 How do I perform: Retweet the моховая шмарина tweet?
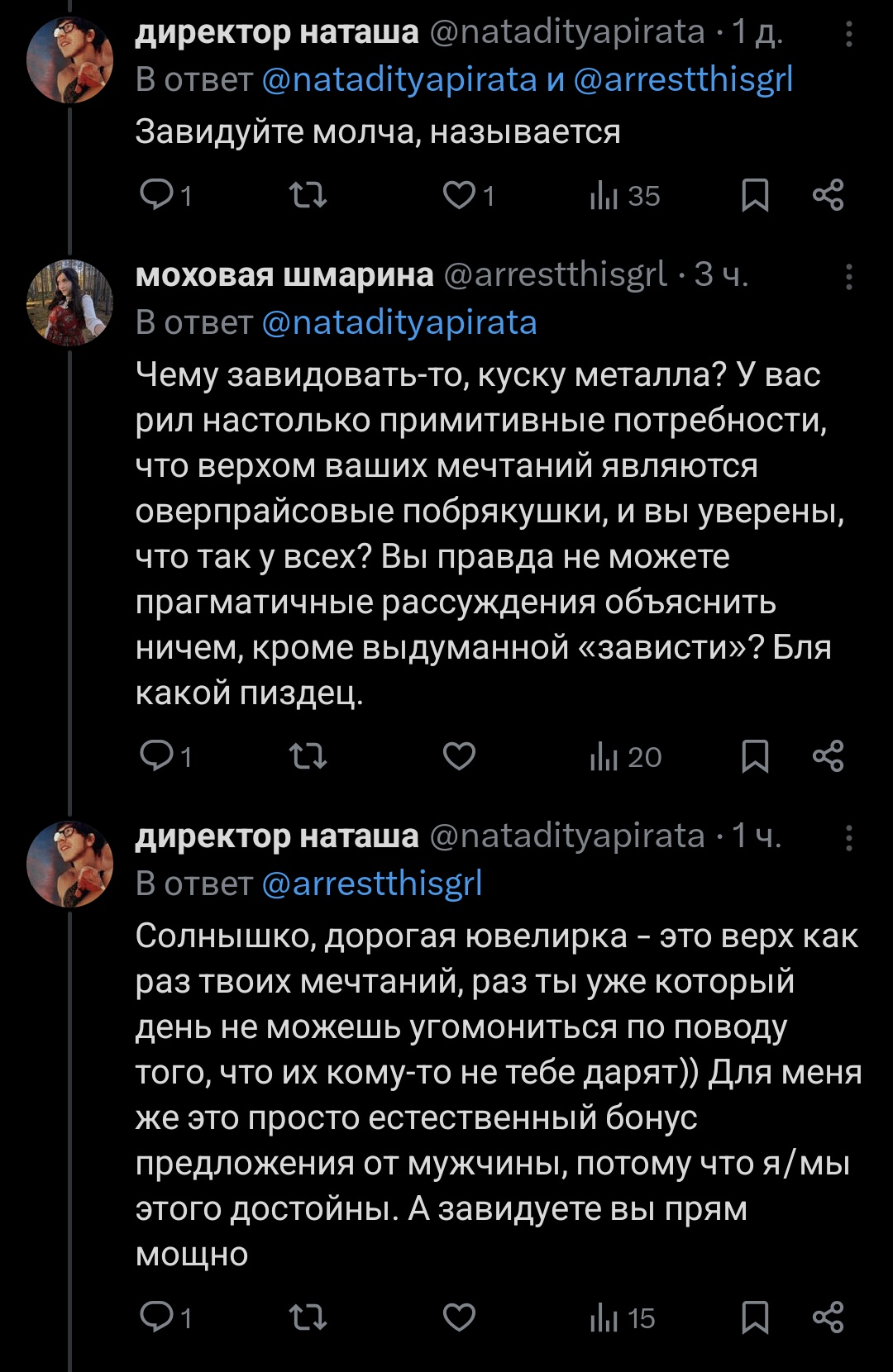(308, 755)
